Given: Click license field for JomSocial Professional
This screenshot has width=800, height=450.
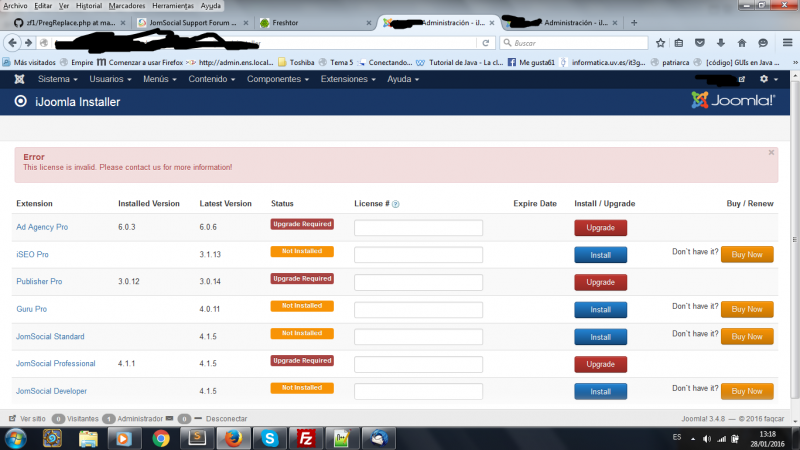Looking at the screenshot, I should [x=418, y=364].
